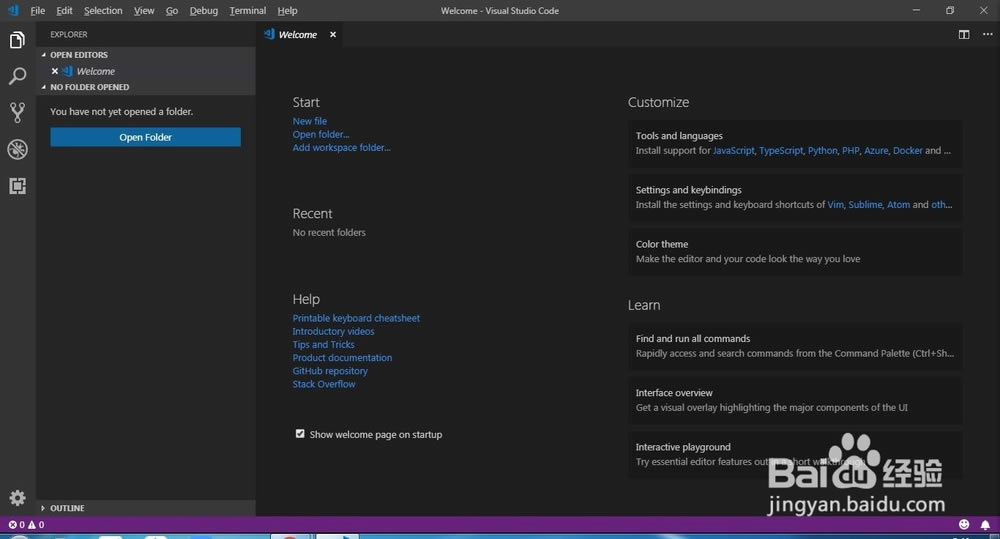Open Find and run all commands card
This screenshot has width=1000, height=539.
[x=795, y=346]
